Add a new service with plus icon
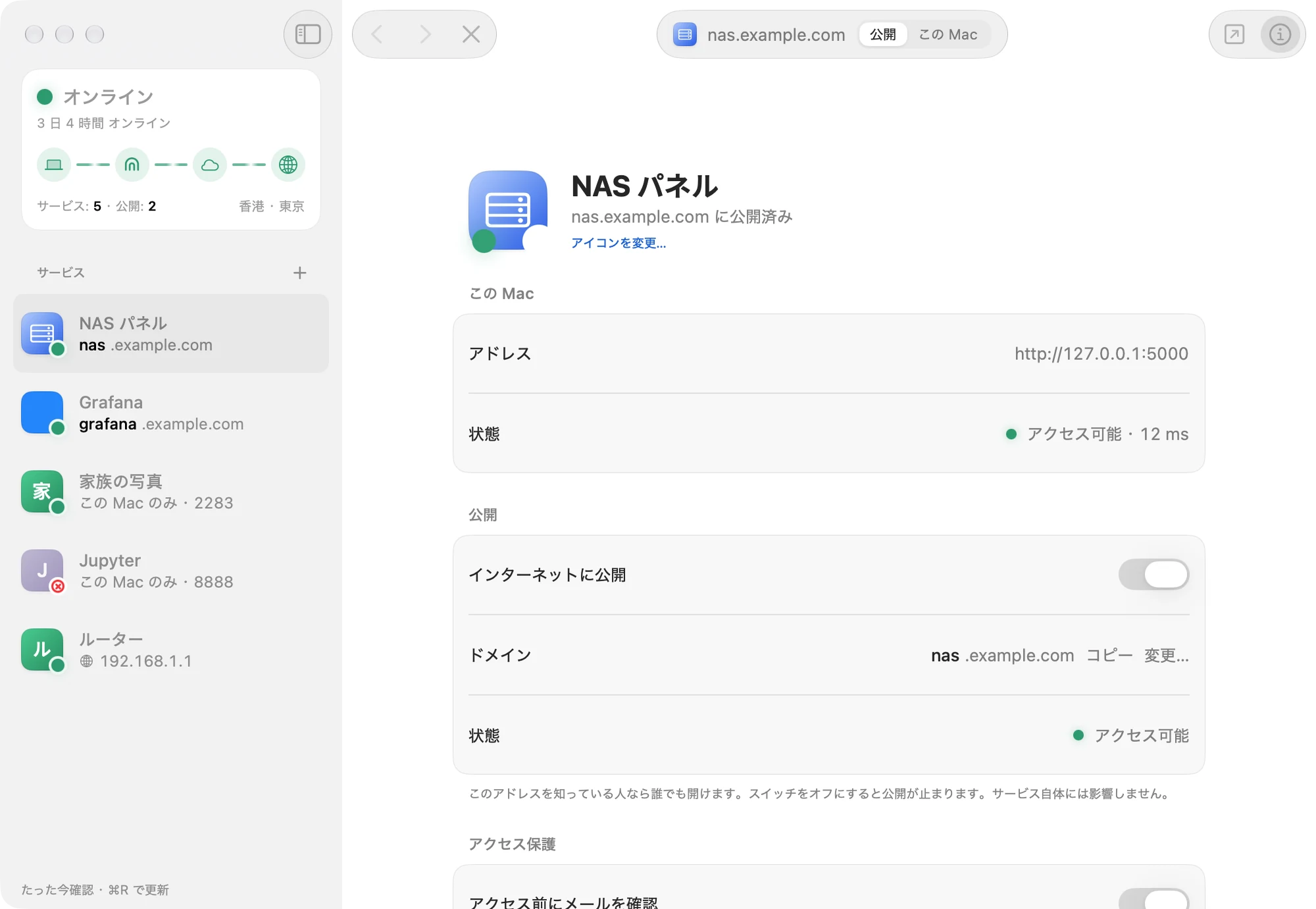This screenshot has height=909, width=1316. click(x=300, y=273)
